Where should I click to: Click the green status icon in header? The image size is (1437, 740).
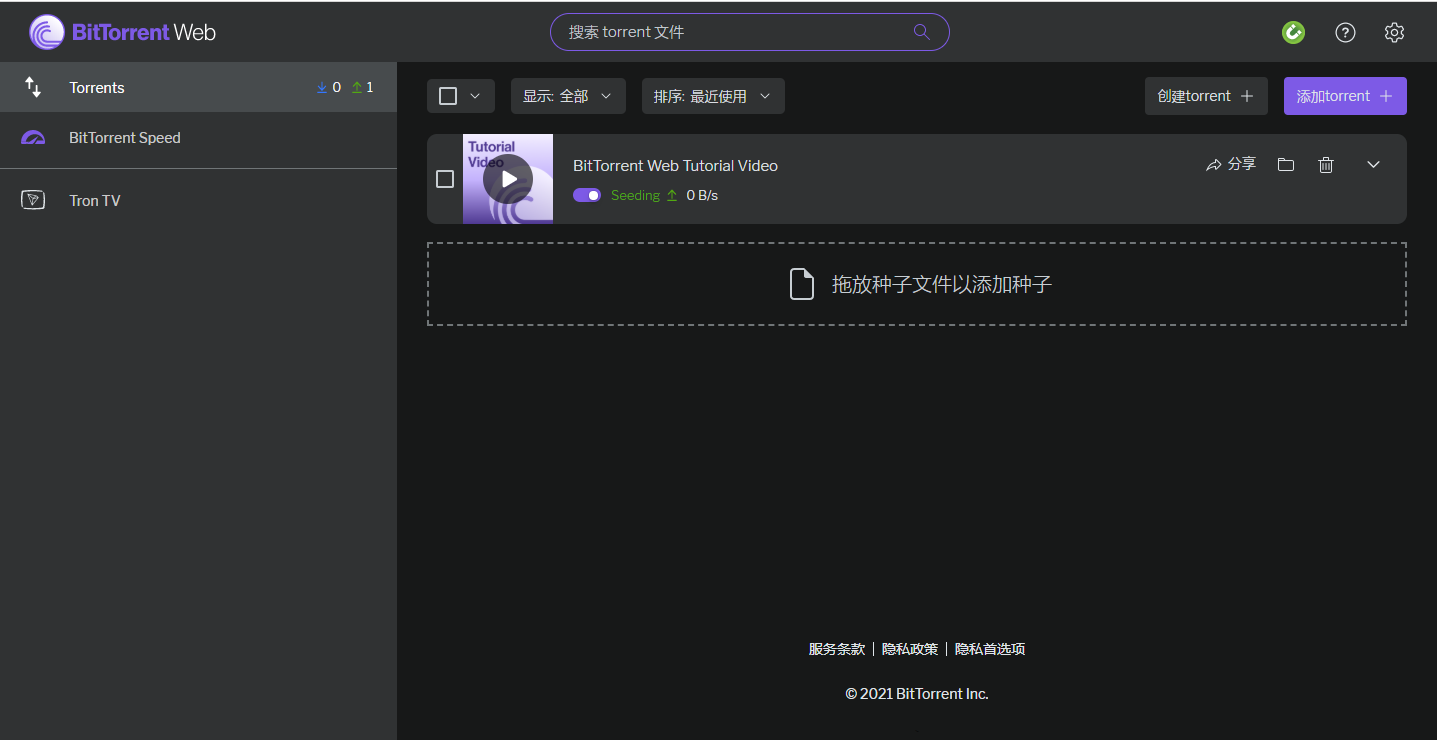pyautogui.click(x=1293, y=32)
